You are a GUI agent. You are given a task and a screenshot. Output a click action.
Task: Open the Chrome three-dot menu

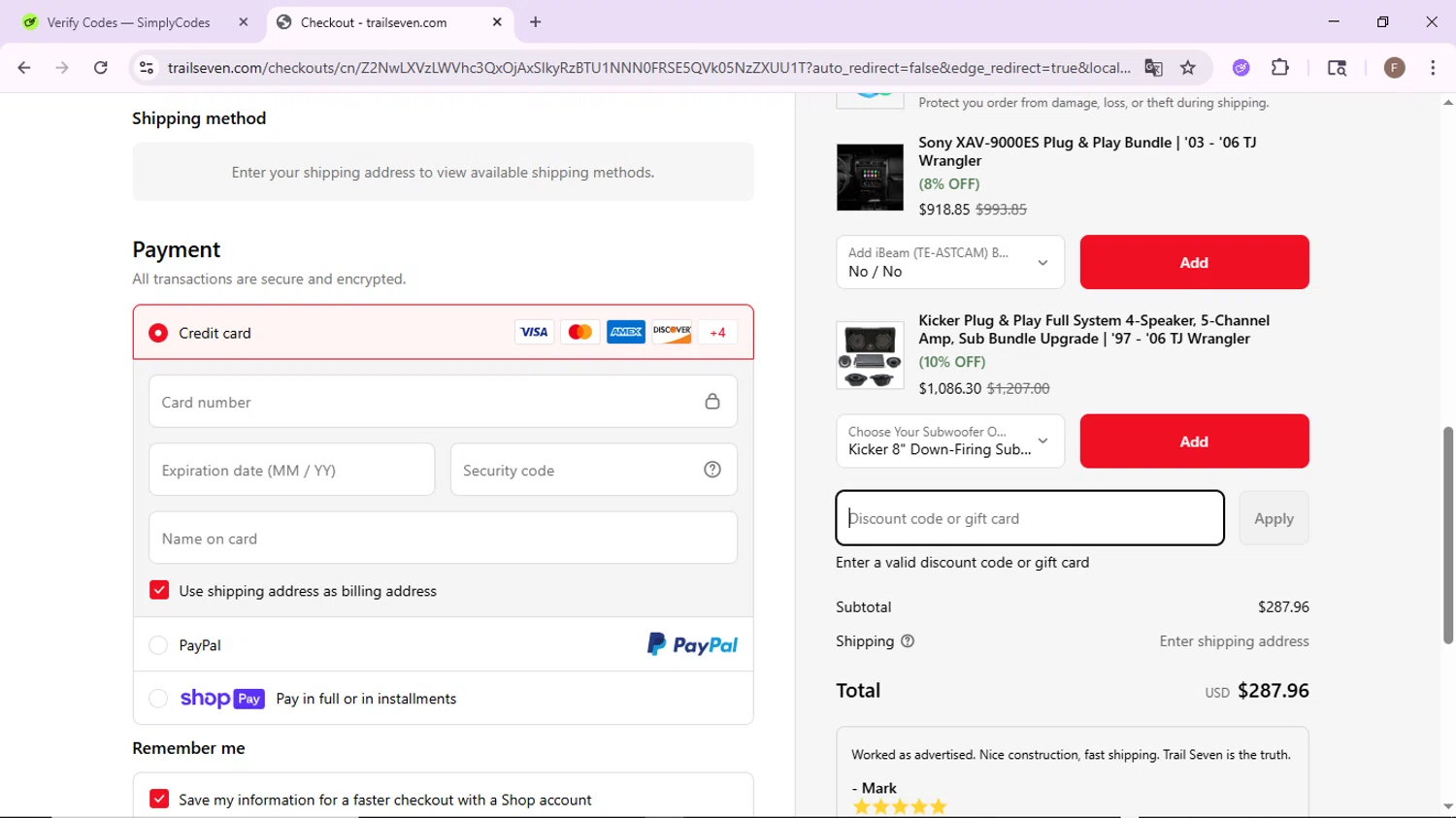tap(1433, 68)
